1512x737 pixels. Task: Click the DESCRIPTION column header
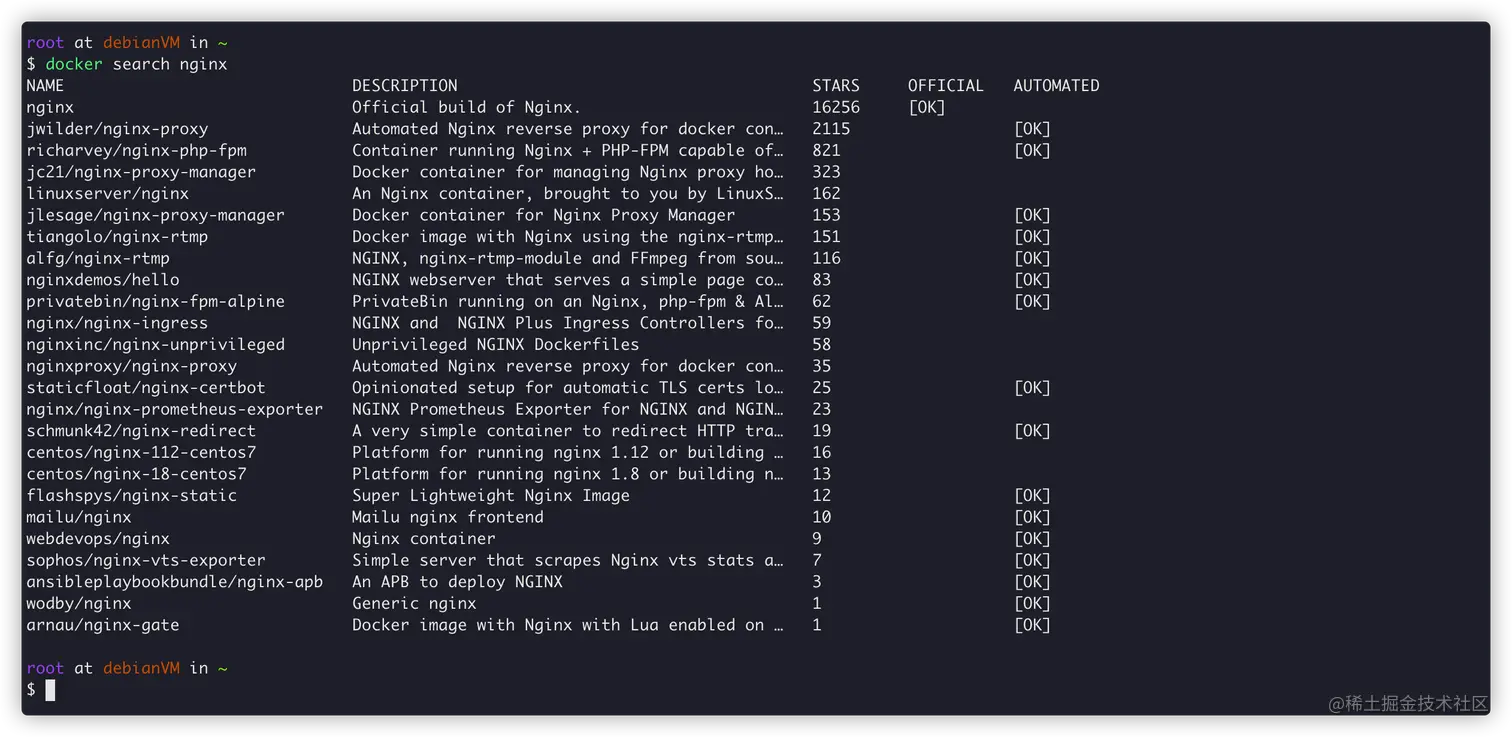404,86
